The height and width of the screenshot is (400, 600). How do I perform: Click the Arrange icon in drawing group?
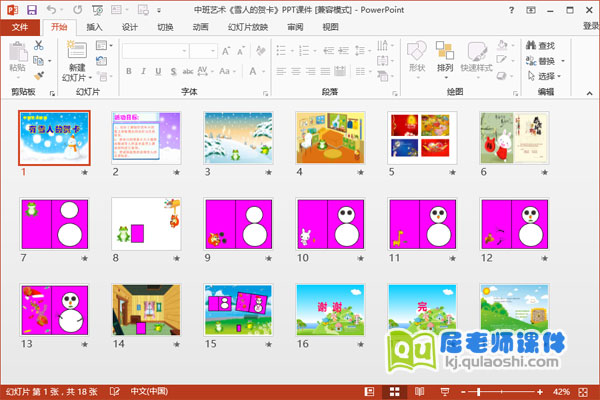pos(445,55)
